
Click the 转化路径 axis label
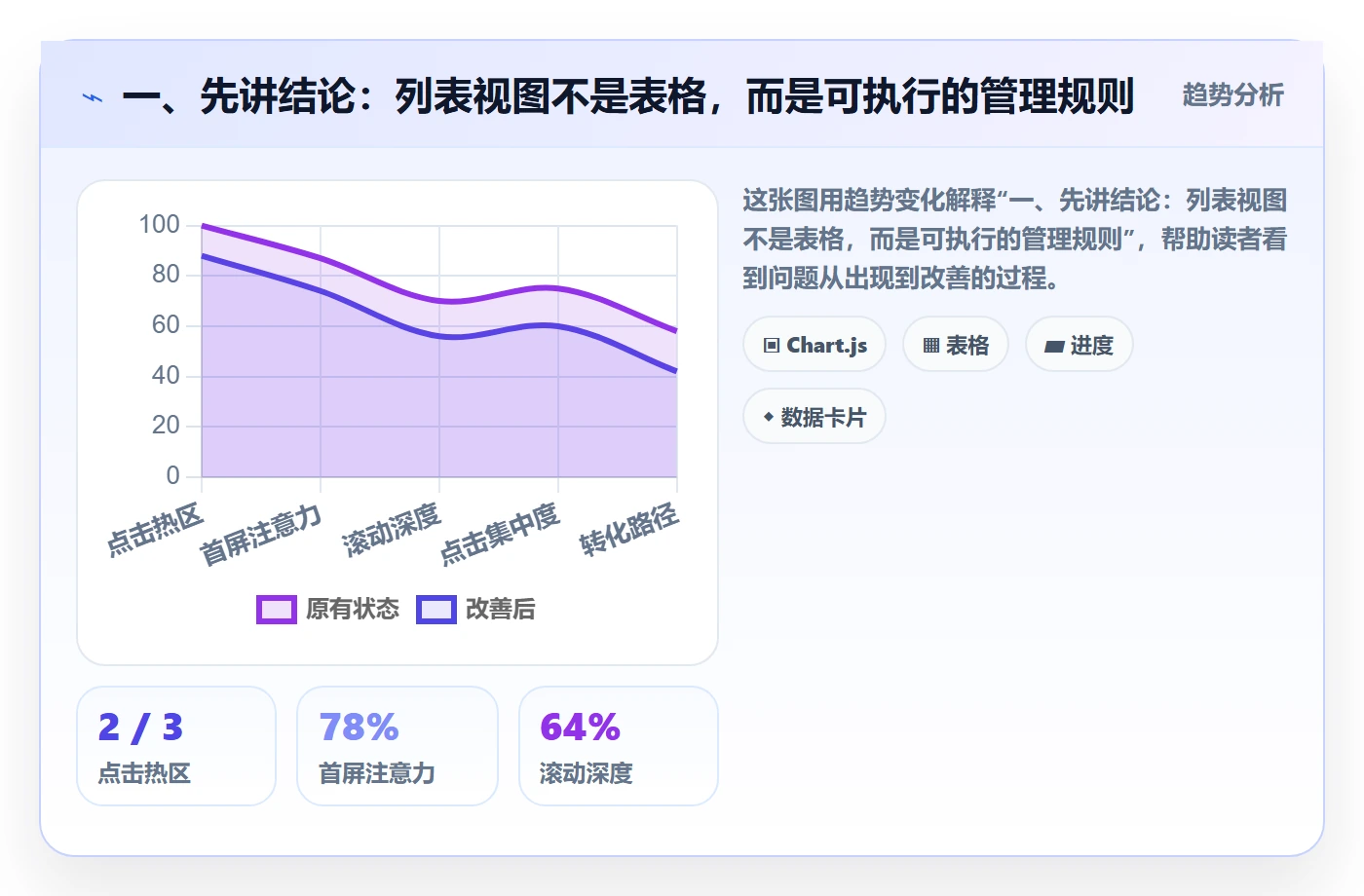tap(629, 530)
